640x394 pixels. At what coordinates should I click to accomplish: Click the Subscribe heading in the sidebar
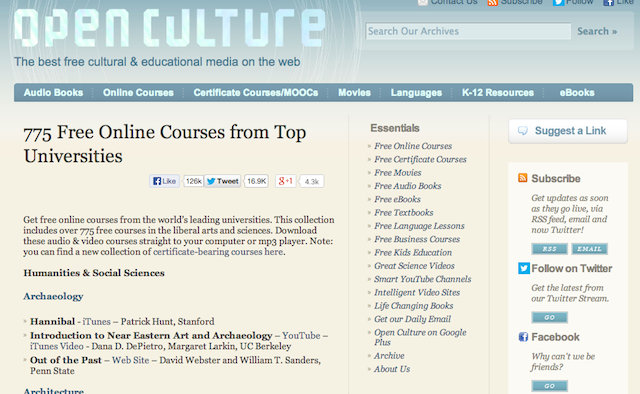coord(556,178)
